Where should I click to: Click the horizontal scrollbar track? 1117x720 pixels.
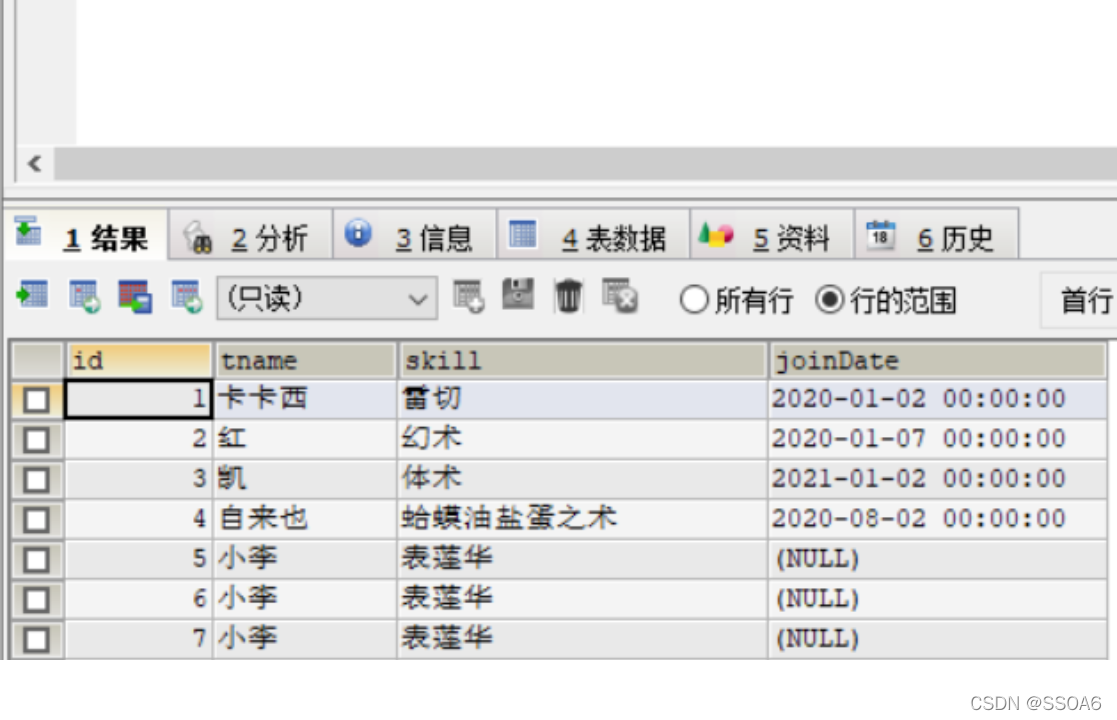click(x=586, y=164)
